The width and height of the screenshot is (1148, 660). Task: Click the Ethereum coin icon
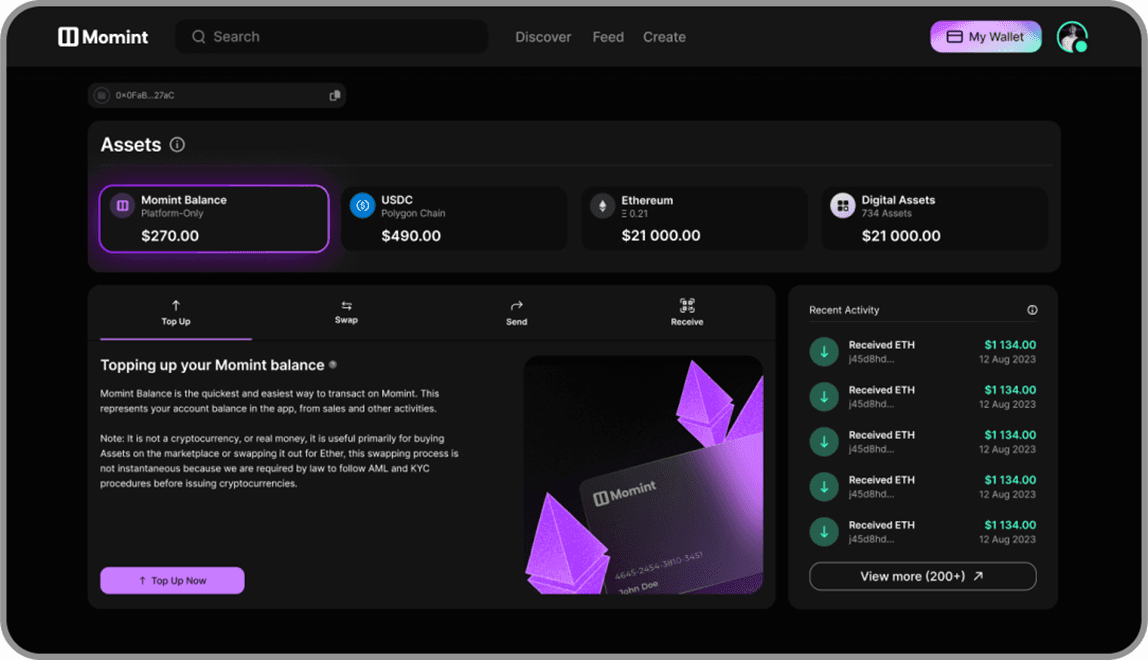click(x=602, y=206)
